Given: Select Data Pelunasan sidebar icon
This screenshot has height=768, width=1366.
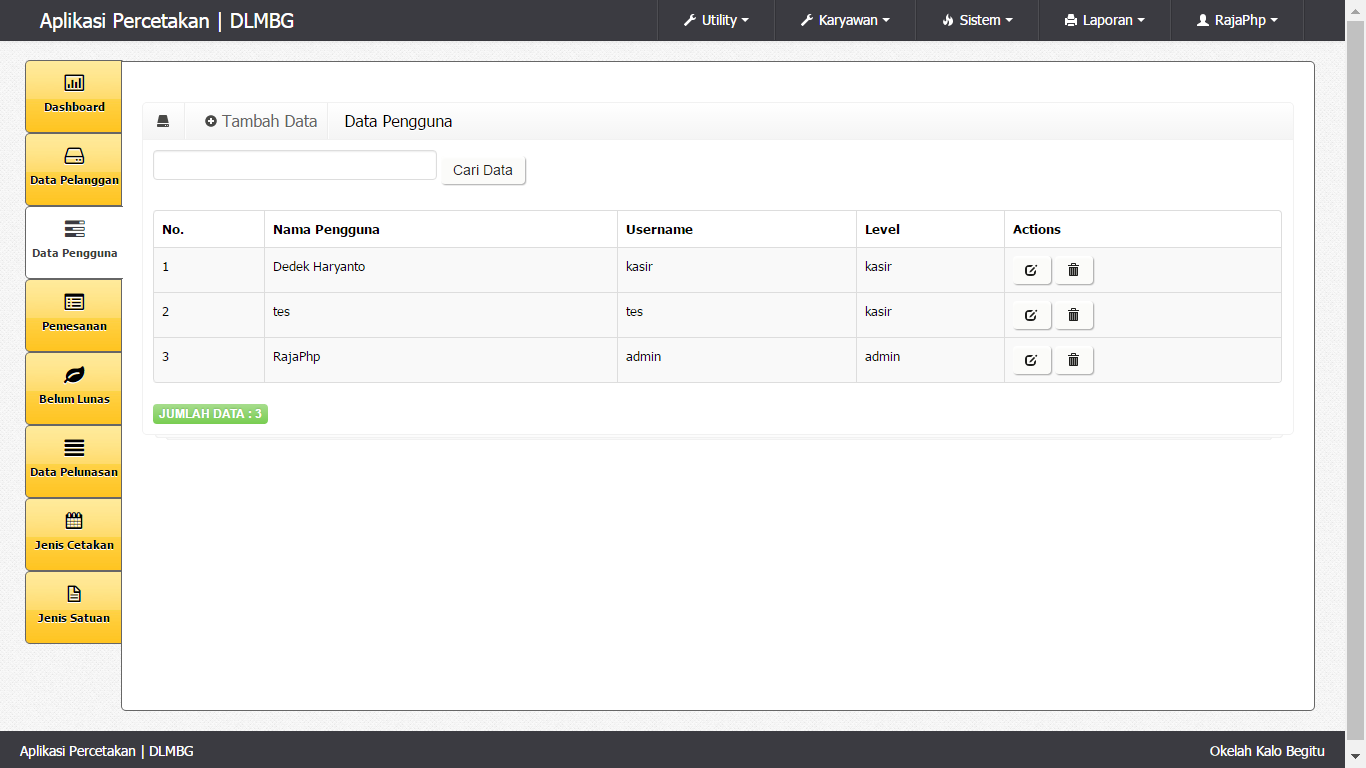Looking at the screenshot, I should click(74, 448).
